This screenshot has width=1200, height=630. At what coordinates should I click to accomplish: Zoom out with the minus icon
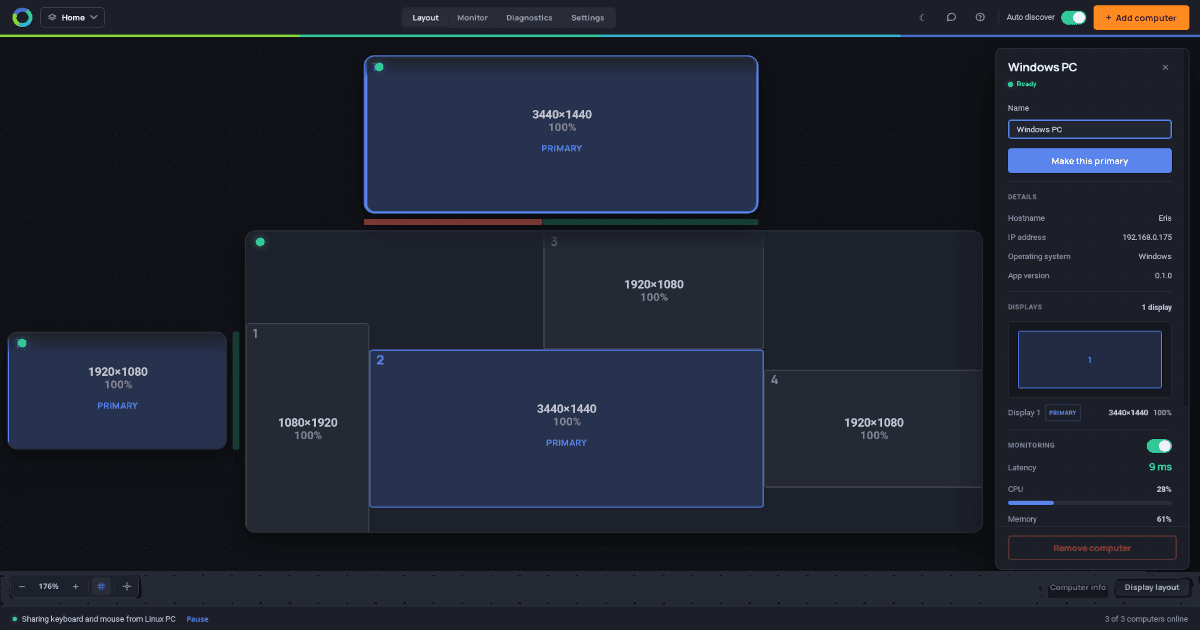(x=22, y=586)
